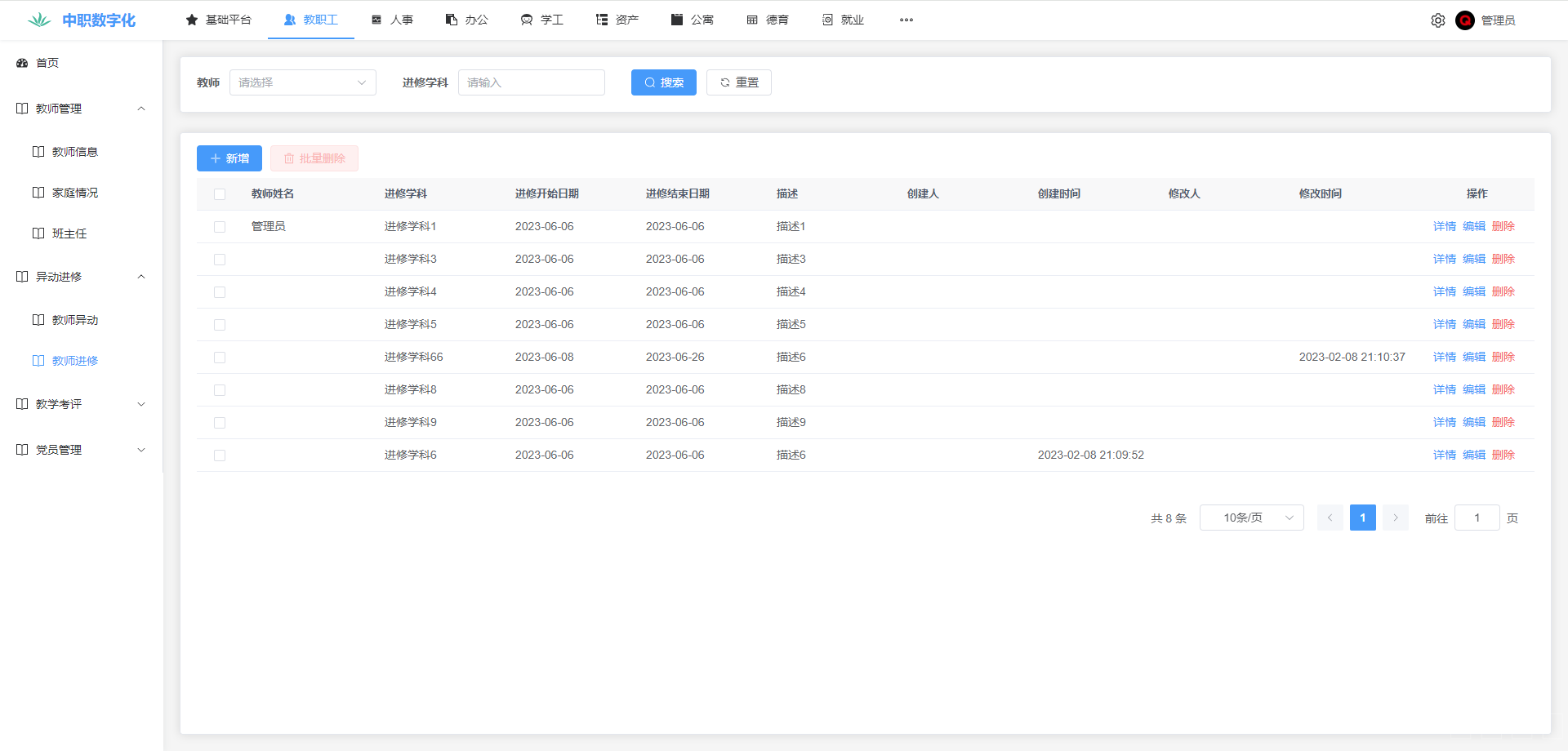Switch to the 人事 top tab
The image size is (1568, 751).
click(392, 20)
